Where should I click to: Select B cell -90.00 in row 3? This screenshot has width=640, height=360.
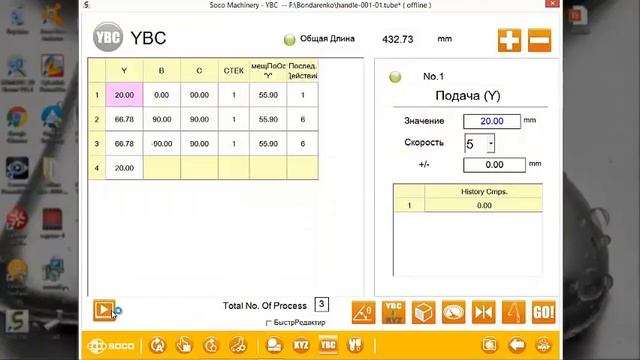click(162, 144)
